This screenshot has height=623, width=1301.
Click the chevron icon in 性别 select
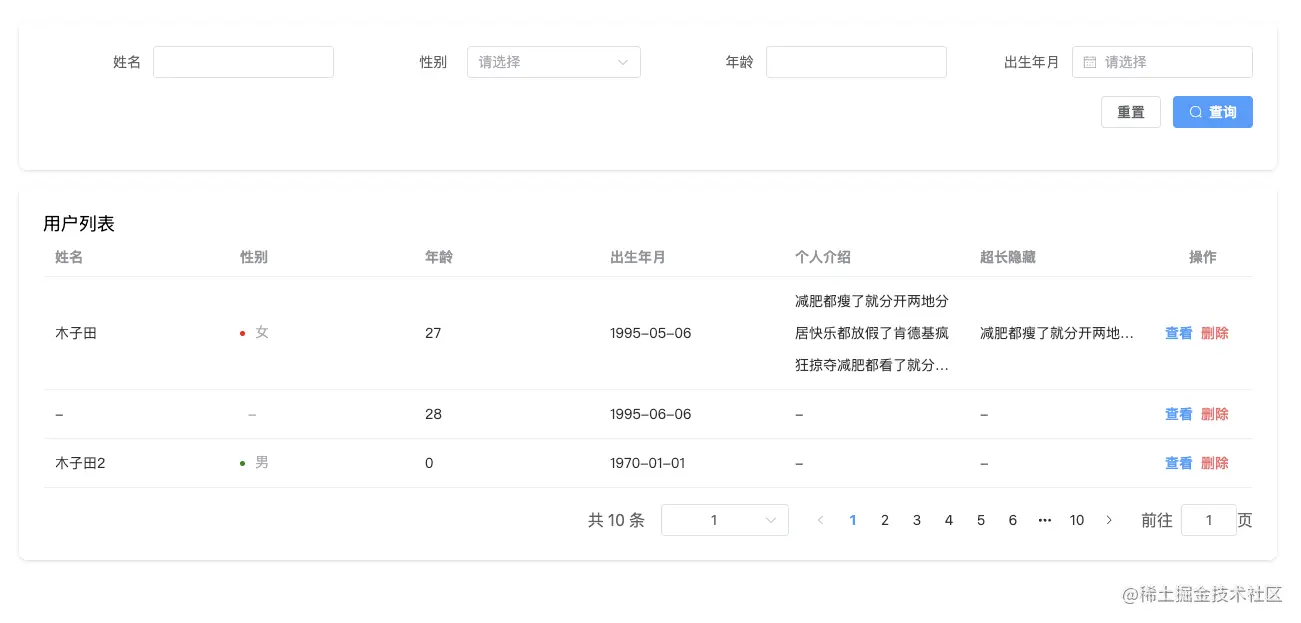point(622,62)
